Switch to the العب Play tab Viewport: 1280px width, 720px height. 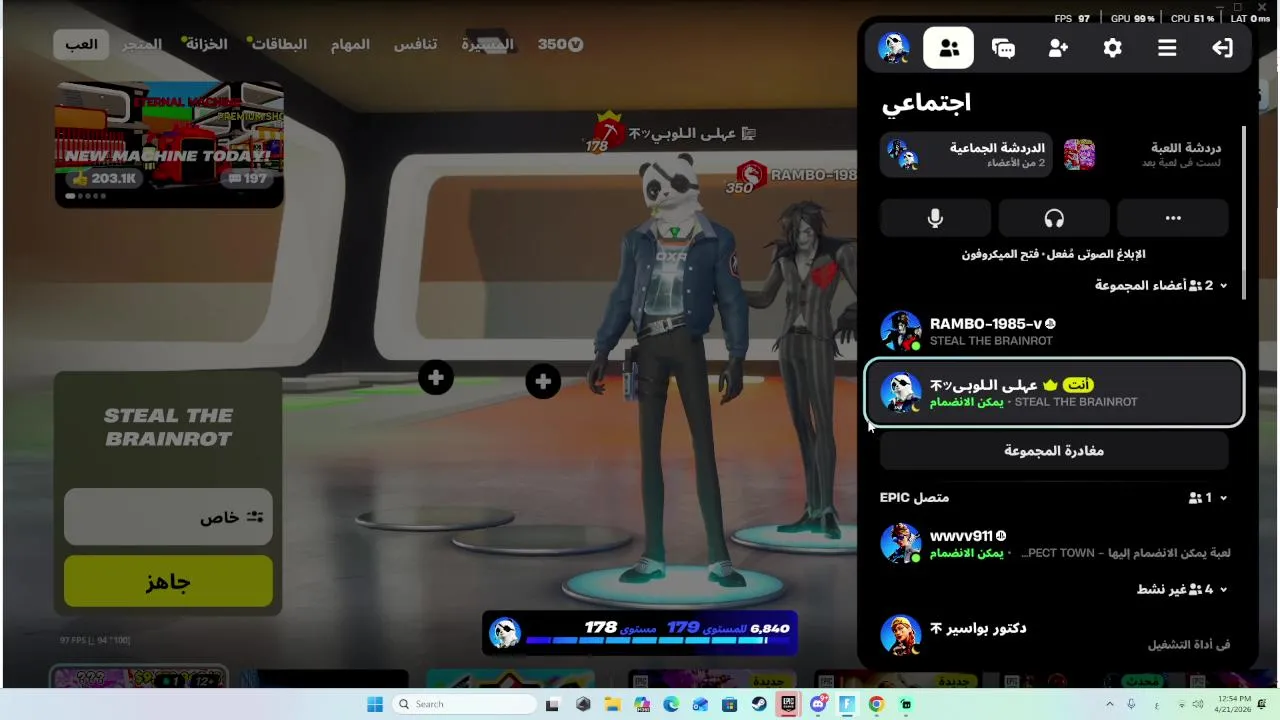tap(81, 44)
